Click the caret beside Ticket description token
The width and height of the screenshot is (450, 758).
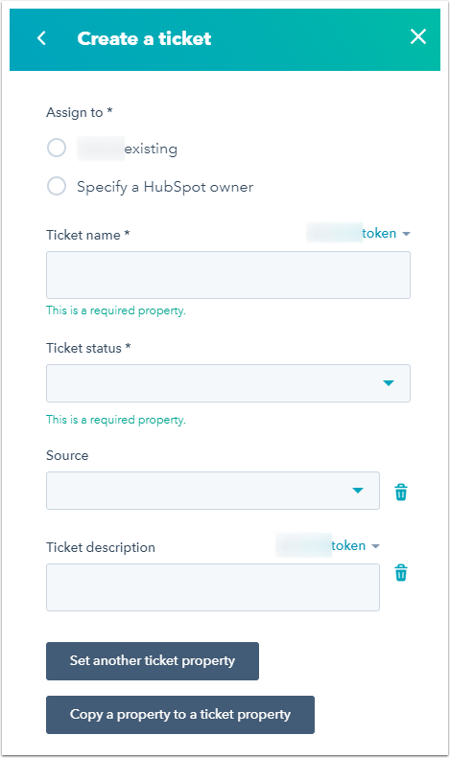pos(376,546)
